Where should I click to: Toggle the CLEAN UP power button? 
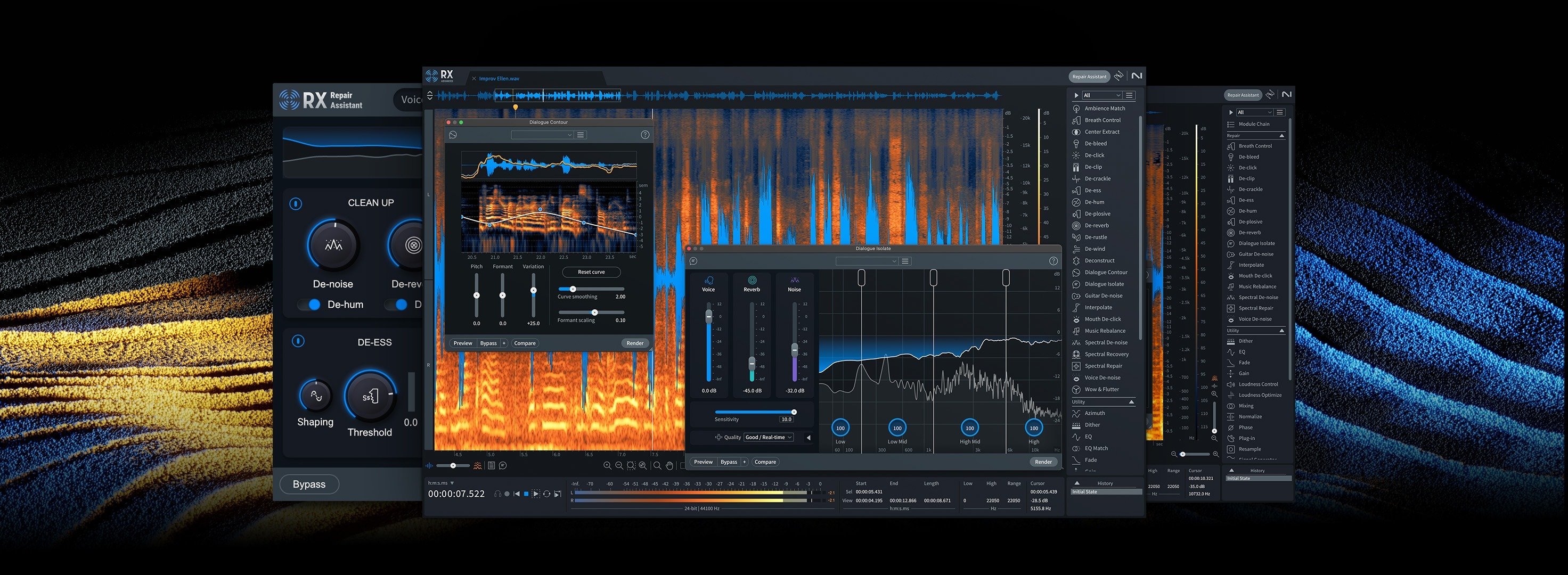click(x=296, y=204)
